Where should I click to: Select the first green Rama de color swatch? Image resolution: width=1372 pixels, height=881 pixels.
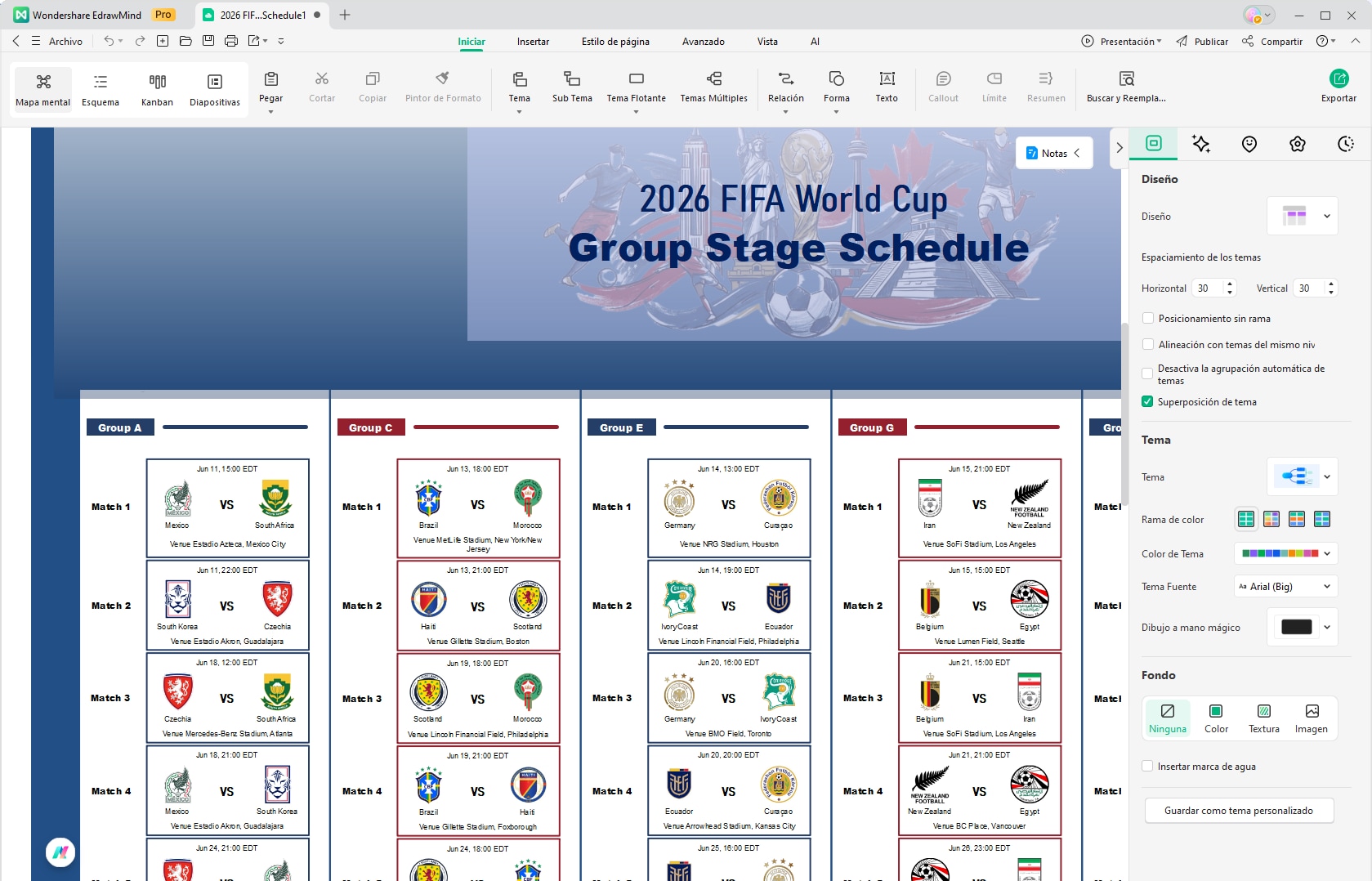click(1246, 519)
